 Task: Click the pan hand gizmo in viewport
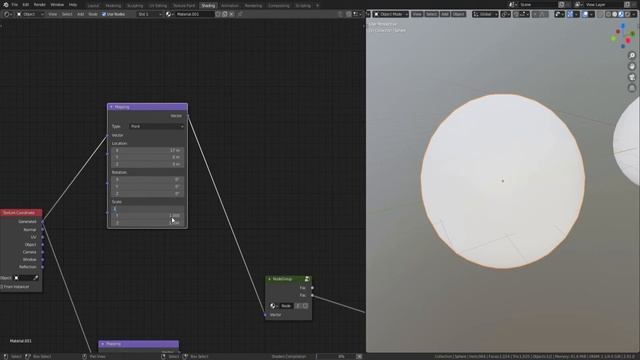point(632,66)
